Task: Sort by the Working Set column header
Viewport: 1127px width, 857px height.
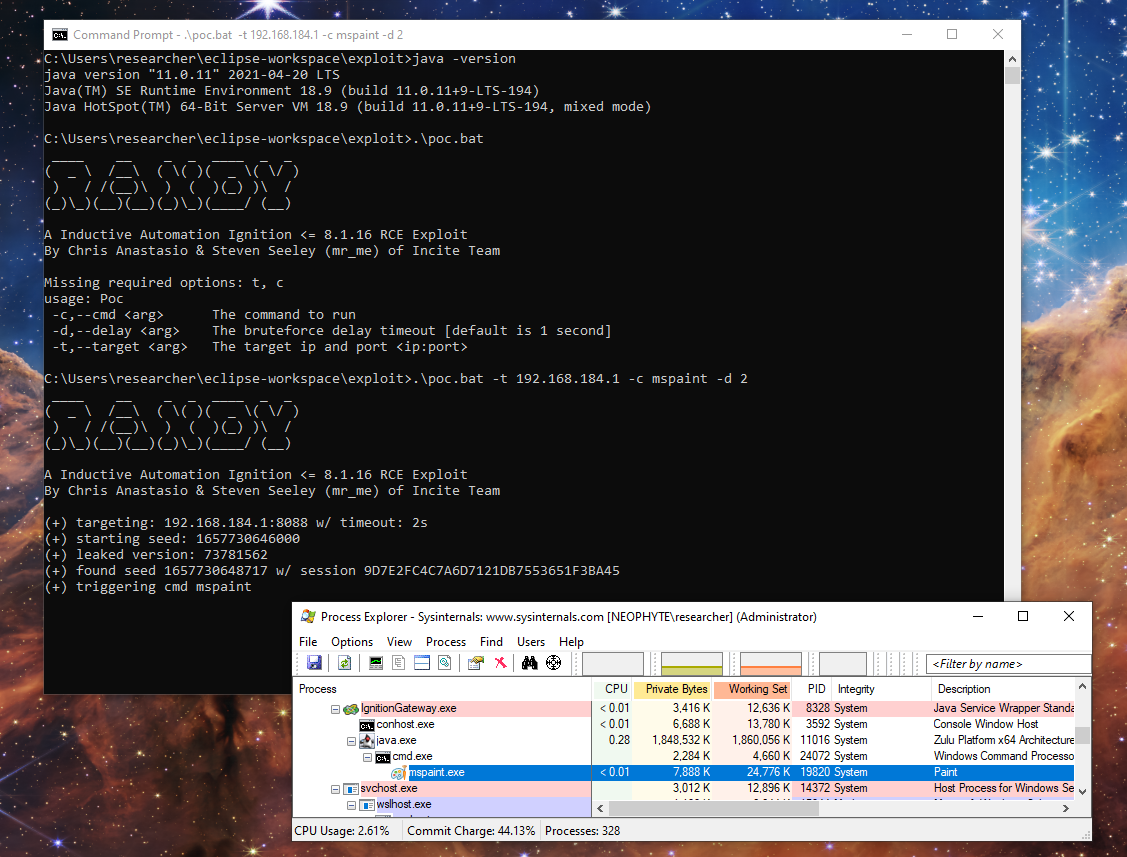Action: click(753, 689)
